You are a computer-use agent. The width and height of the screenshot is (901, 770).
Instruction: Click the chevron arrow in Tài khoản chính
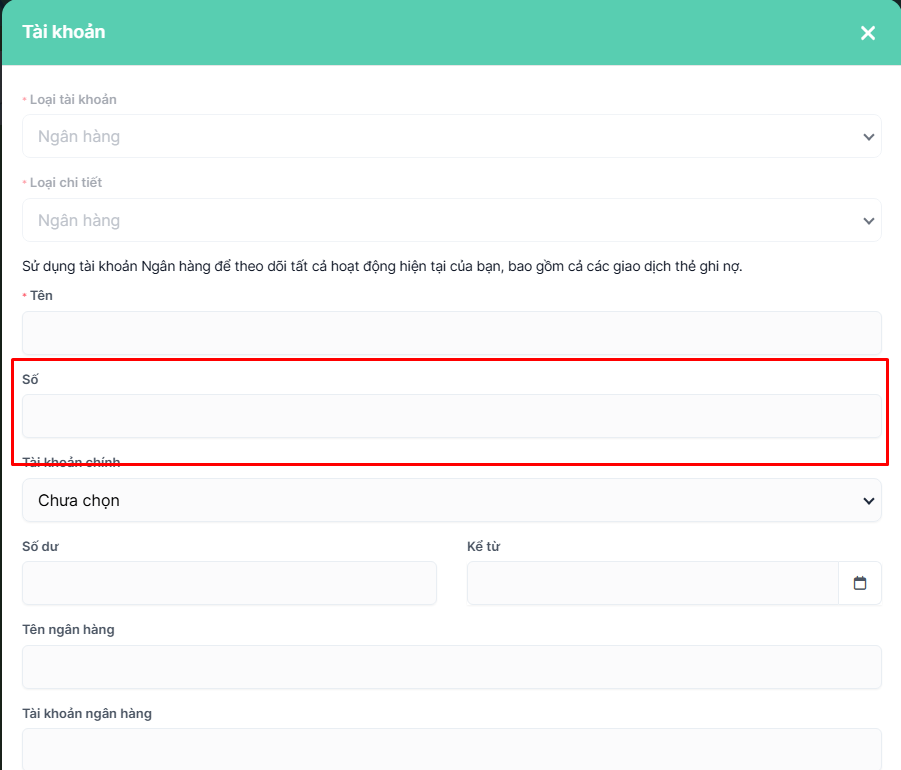pyautogui.click(x=868, y=500)
